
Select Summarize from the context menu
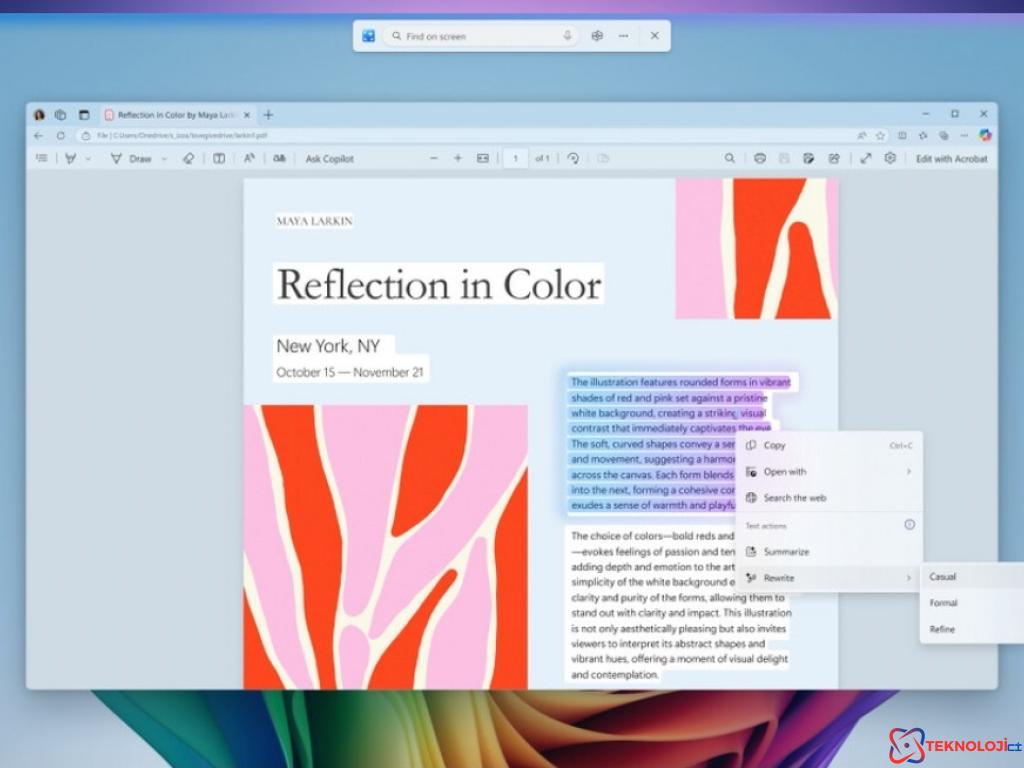[x=786, y=551]
